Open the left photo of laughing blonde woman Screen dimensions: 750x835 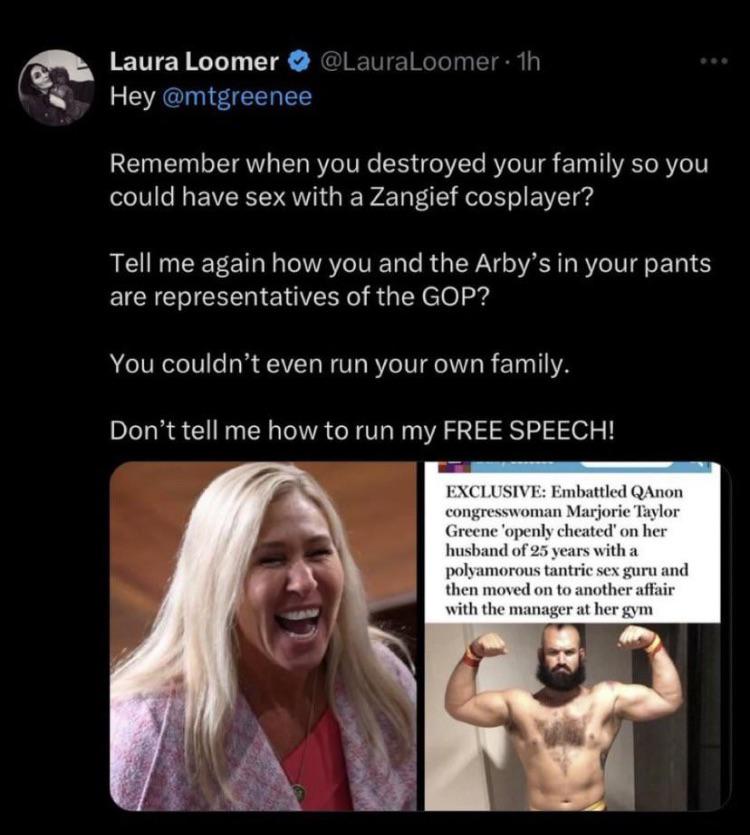pos(263,636)
